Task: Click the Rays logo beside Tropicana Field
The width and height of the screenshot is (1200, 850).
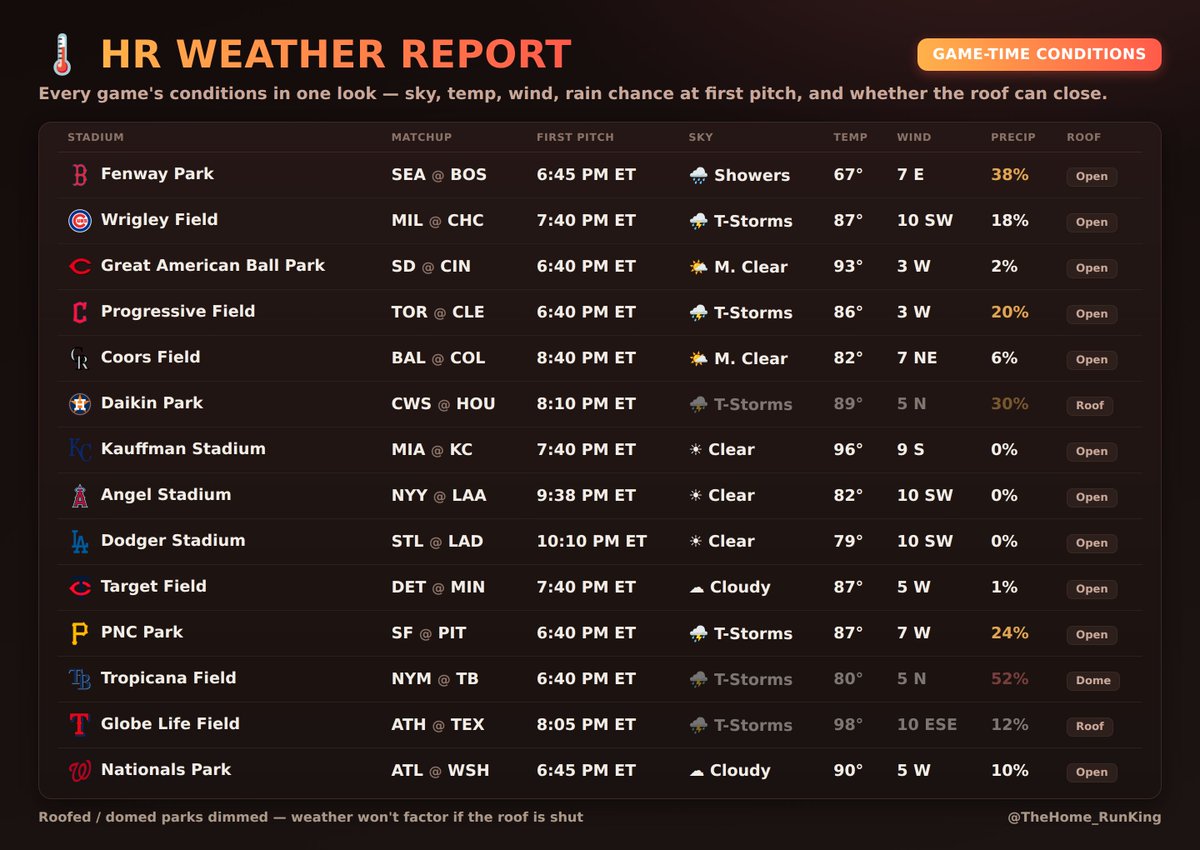Action: pos(79,680)
